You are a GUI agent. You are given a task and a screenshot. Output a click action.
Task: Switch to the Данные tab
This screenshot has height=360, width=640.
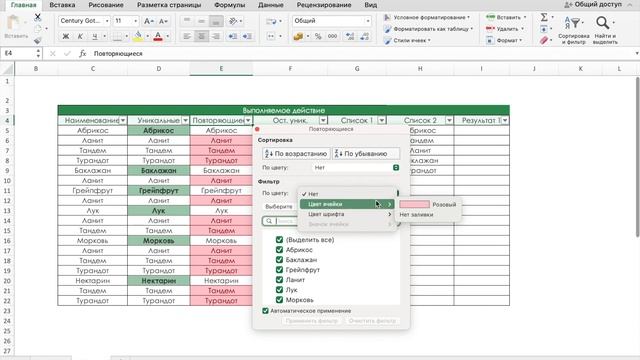point(271,5)
